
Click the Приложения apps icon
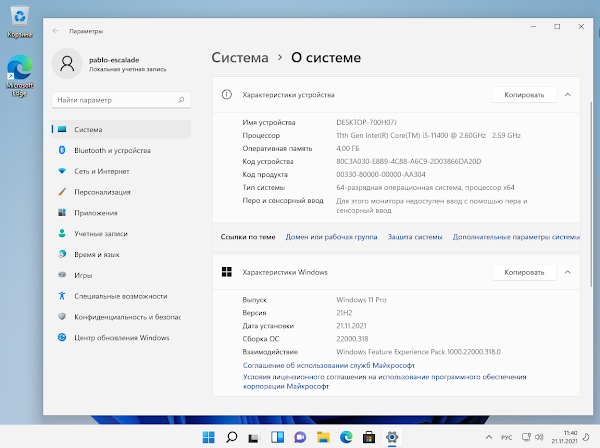point(62,212)
